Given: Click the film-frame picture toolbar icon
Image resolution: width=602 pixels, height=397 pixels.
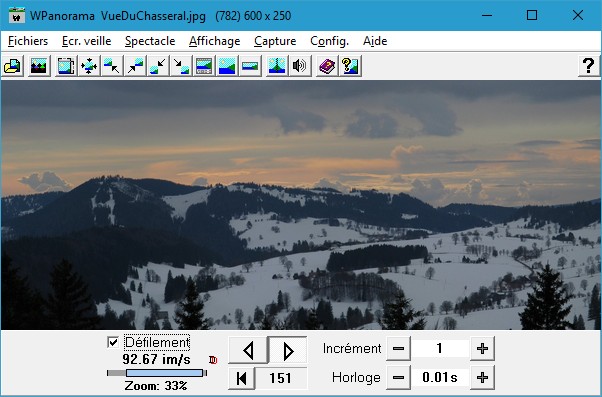Looking at the screenshot, I should [x=66, y=66].
